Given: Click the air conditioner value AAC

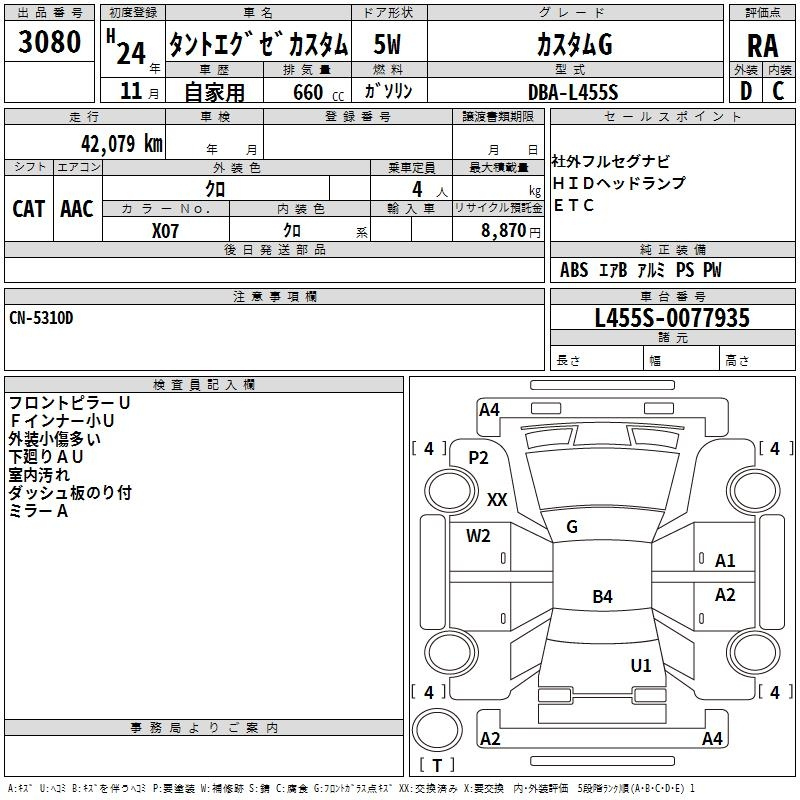Looking at the screenshot, I should [77, 209].
